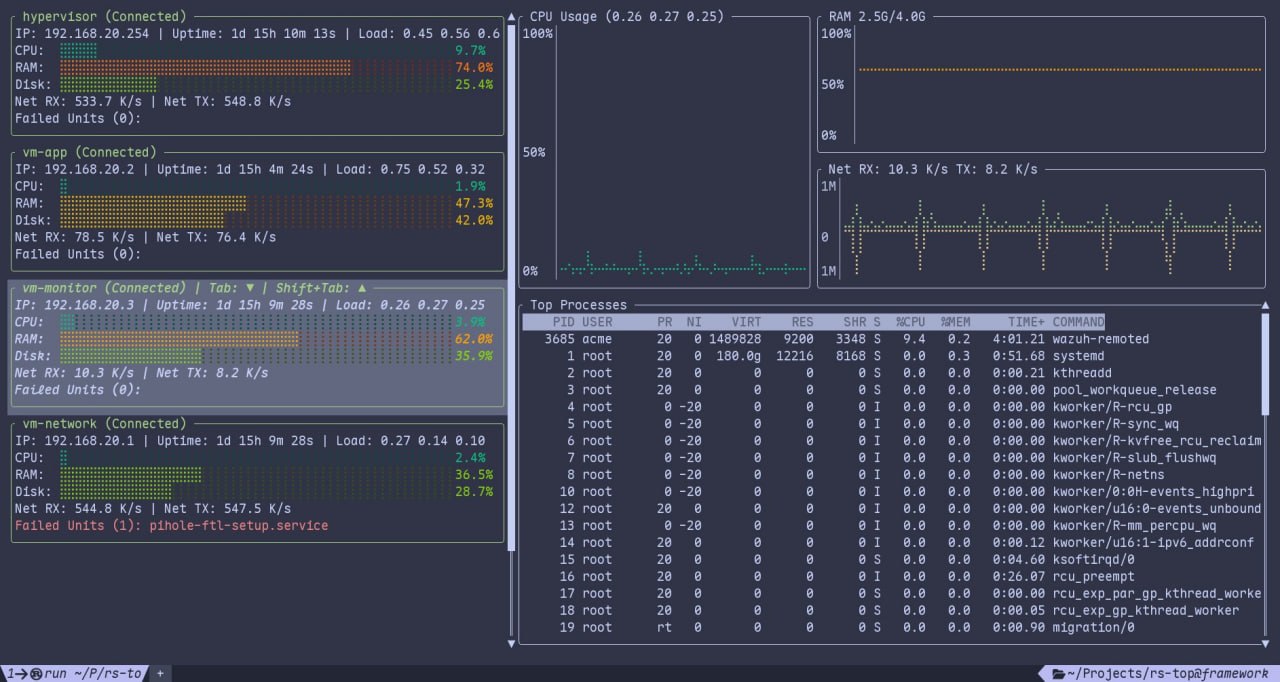Image resolution: width=1280 pixels, height=682 pixels.
Task: Sort processes by %MEM column header
Action: click(955, 322)
